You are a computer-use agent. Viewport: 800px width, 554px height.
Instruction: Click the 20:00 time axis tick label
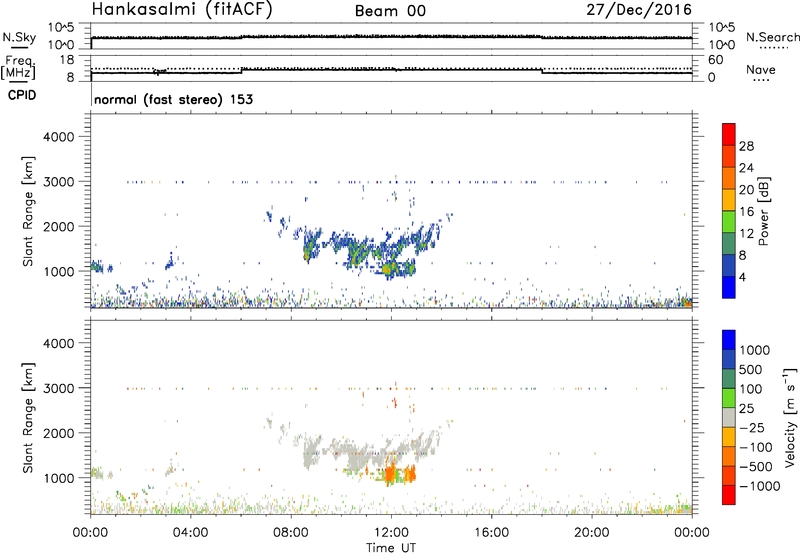[592, 533]
